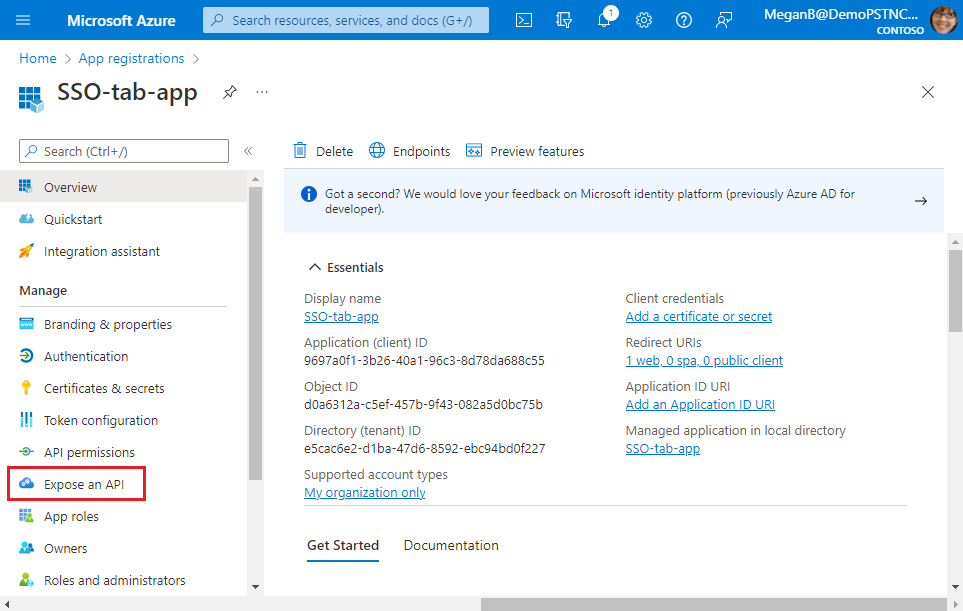Screen dimensions: 963x611
Task: Click the Home breadcrumb
Action: 37,58
